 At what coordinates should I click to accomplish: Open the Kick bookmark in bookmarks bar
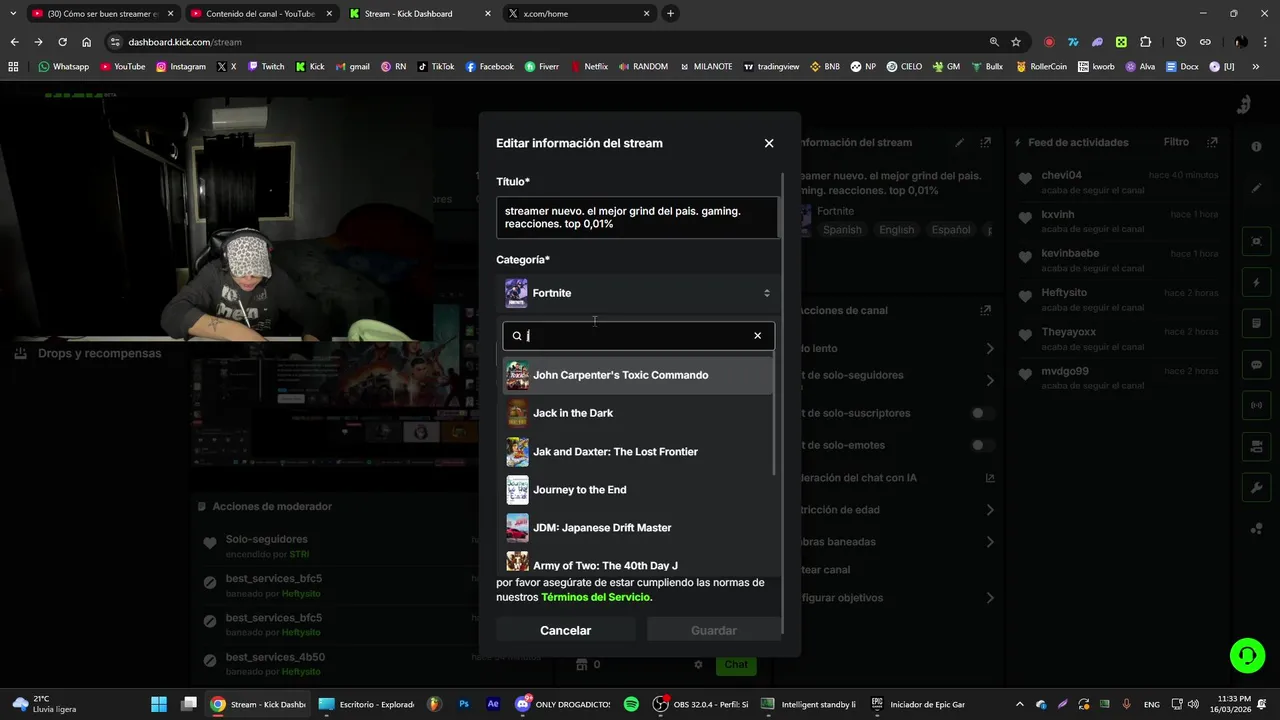click(x=309, y=67)
